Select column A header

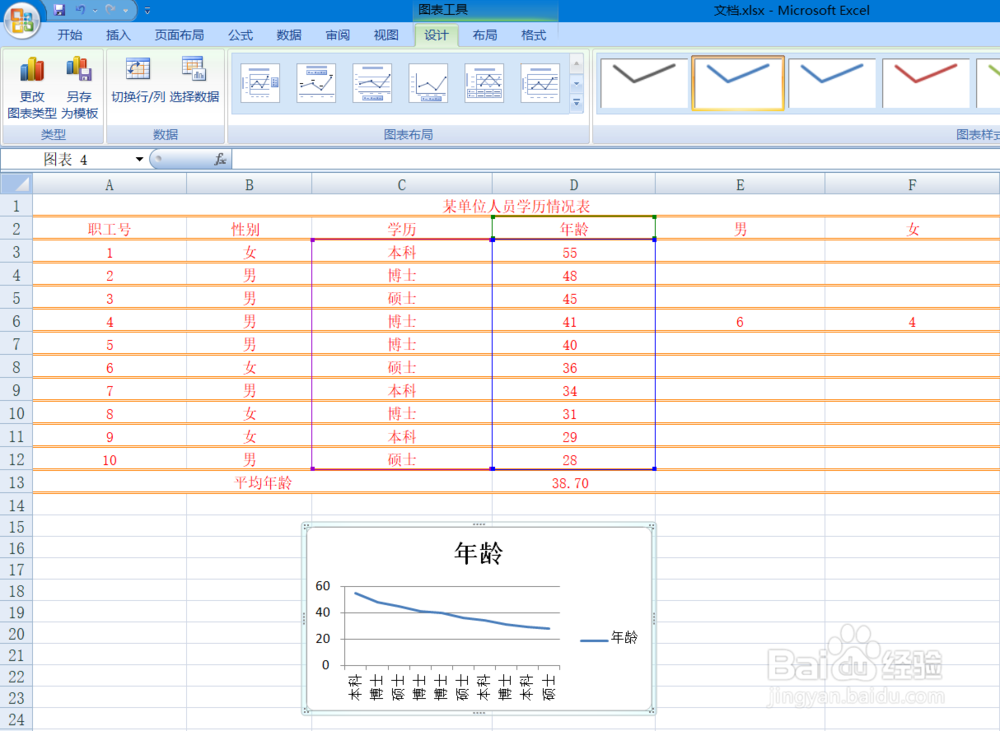coord(110,184)
